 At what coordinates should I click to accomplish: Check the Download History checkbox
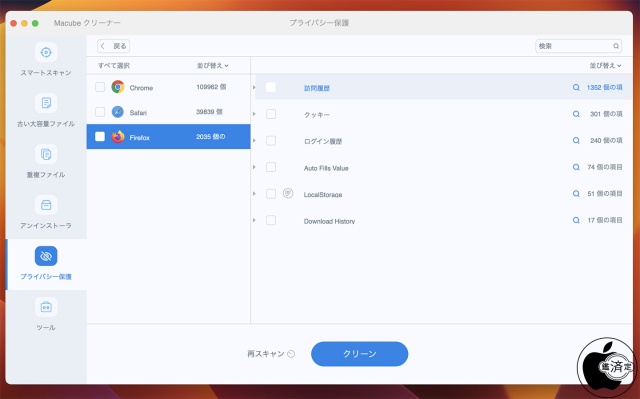(271, 220)
